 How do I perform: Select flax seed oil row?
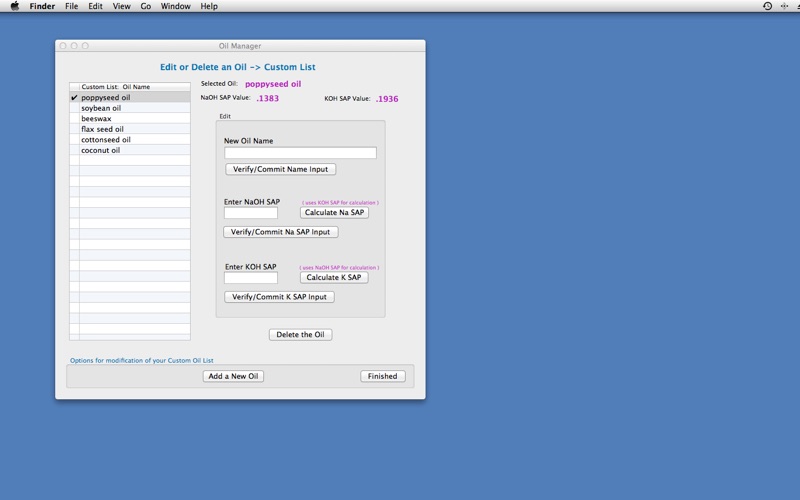pos(130,129)
